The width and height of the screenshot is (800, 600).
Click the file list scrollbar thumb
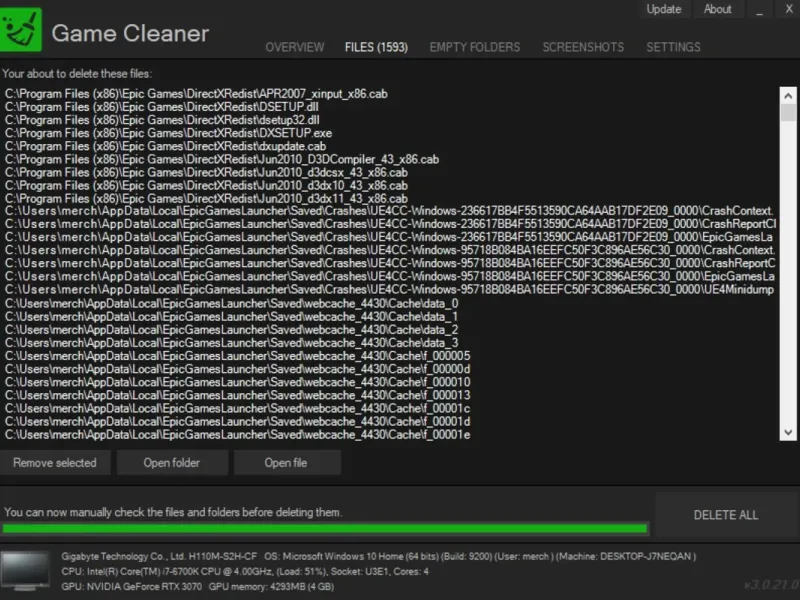[x=788, y=112]
